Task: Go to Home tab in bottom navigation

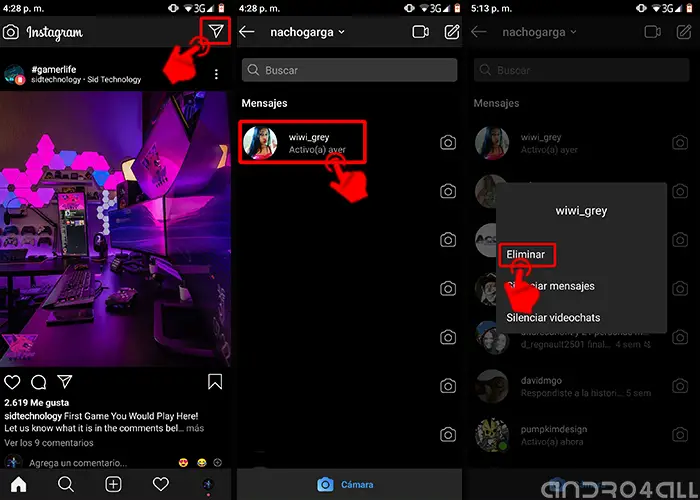Action: [x=18, y=484]
